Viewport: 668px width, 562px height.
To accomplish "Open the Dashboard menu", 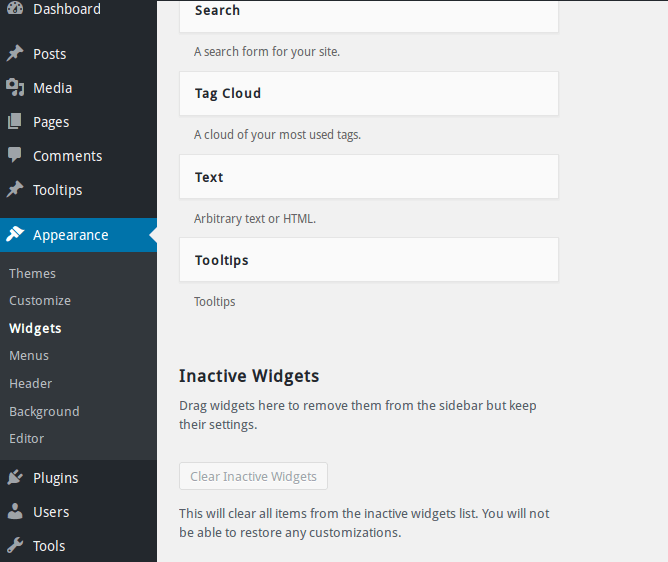I will [67, 9].
